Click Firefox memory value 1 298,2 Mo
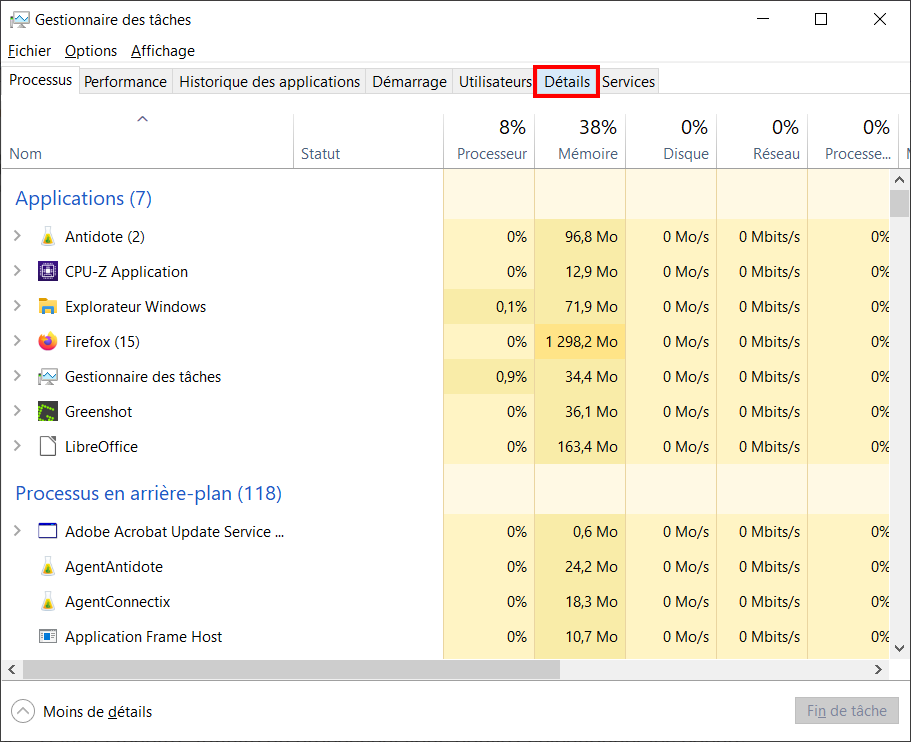The height and width of the screenshot is (742, 911). [581, 342]
